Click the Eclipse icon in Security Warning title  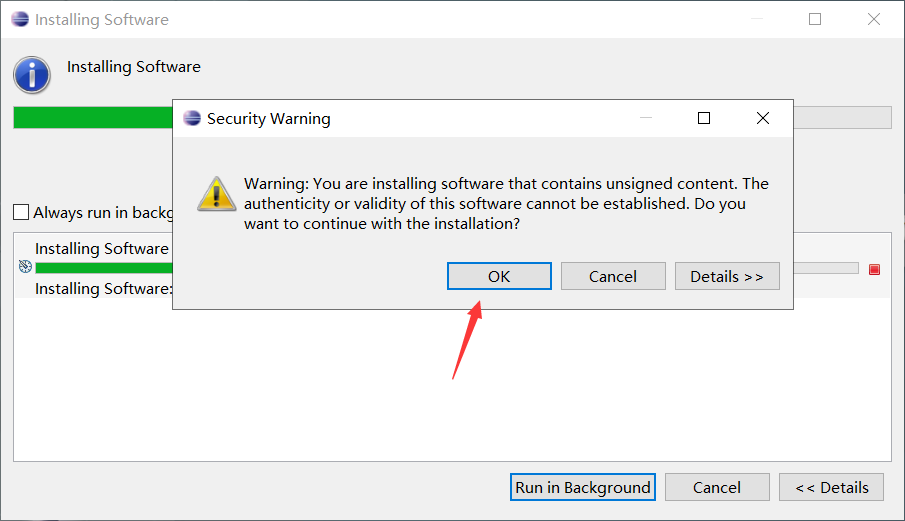(x=192, y=118)
